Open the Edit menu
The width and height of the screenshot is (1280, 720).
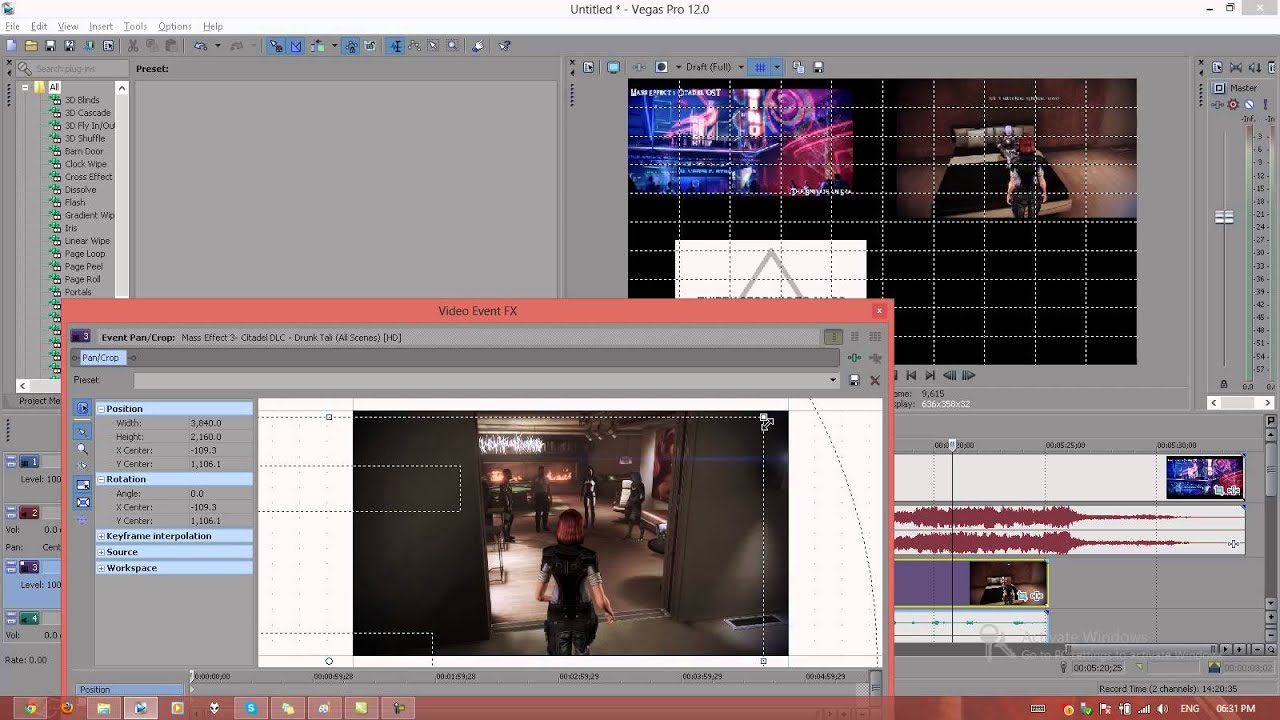[x=39, y=26]
